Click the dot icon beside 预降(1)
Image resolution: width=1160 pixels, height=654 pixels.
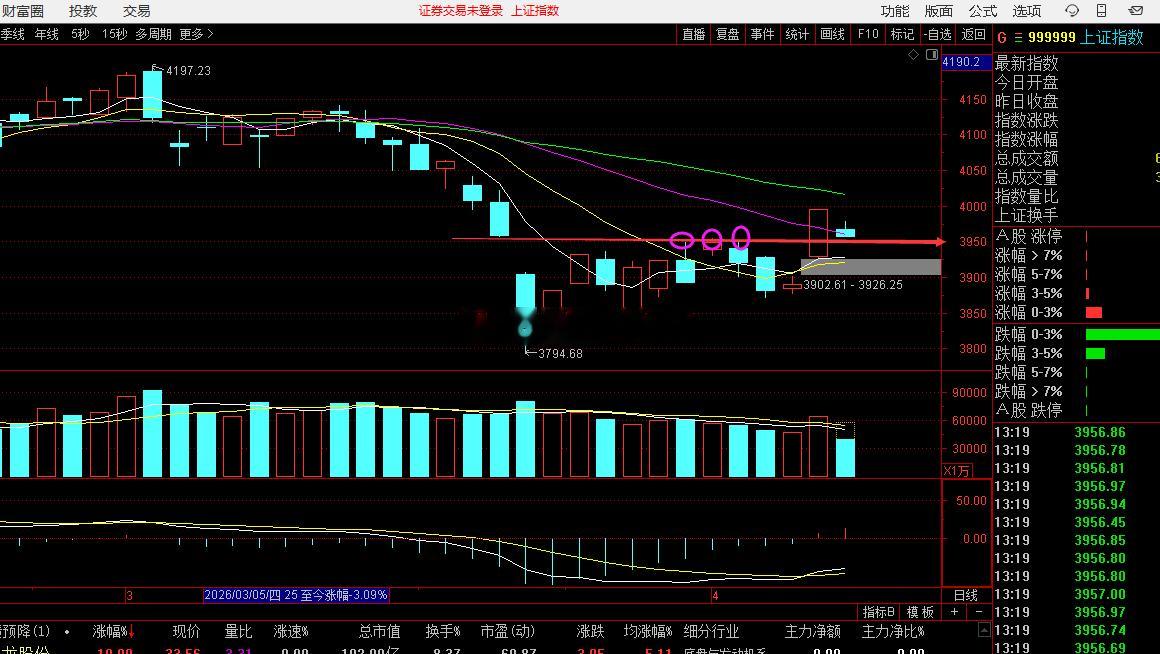point(67,632)
